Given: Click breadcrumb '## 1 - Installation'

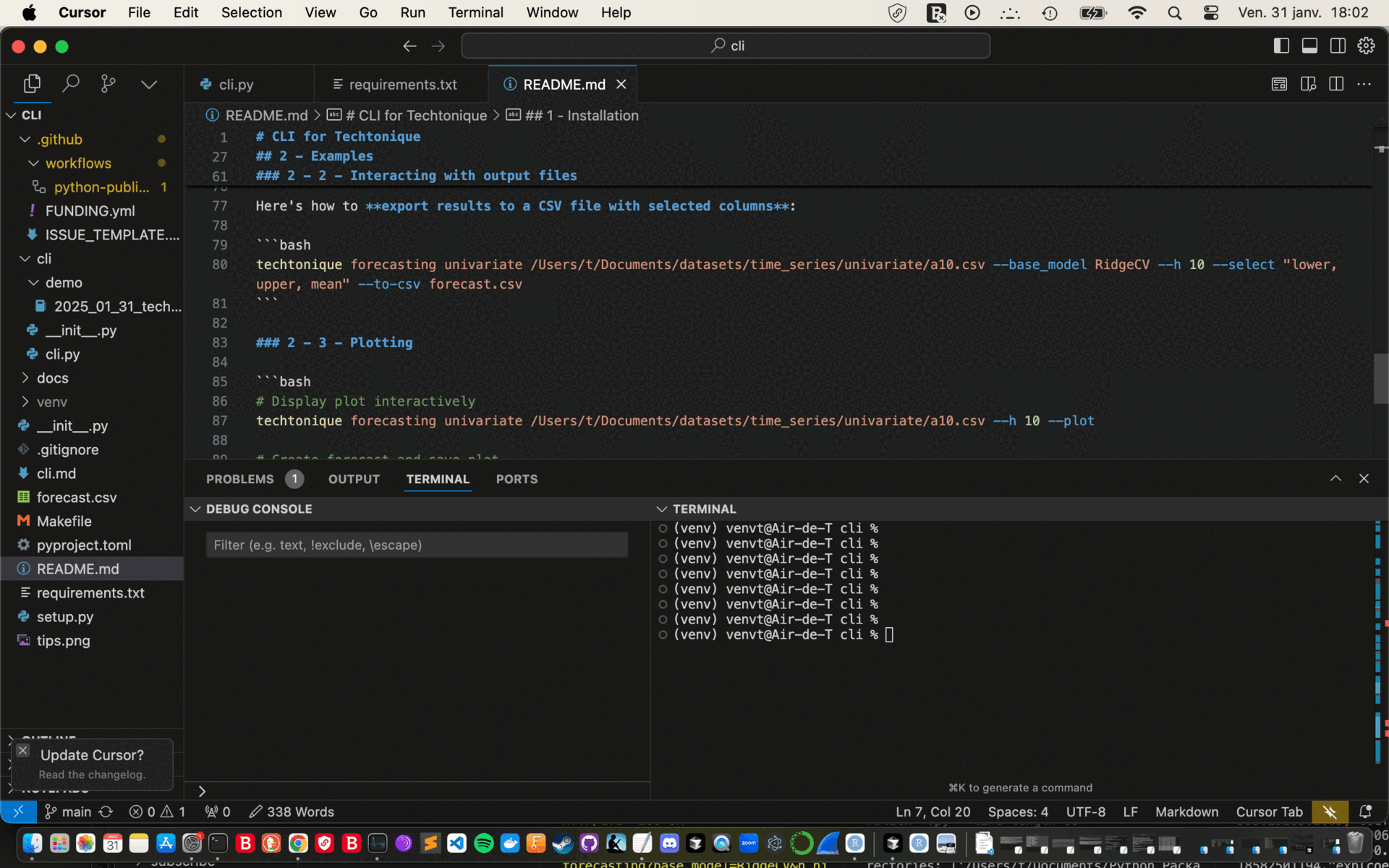Looking at the screenshot, I should click(x=582, y=115).
